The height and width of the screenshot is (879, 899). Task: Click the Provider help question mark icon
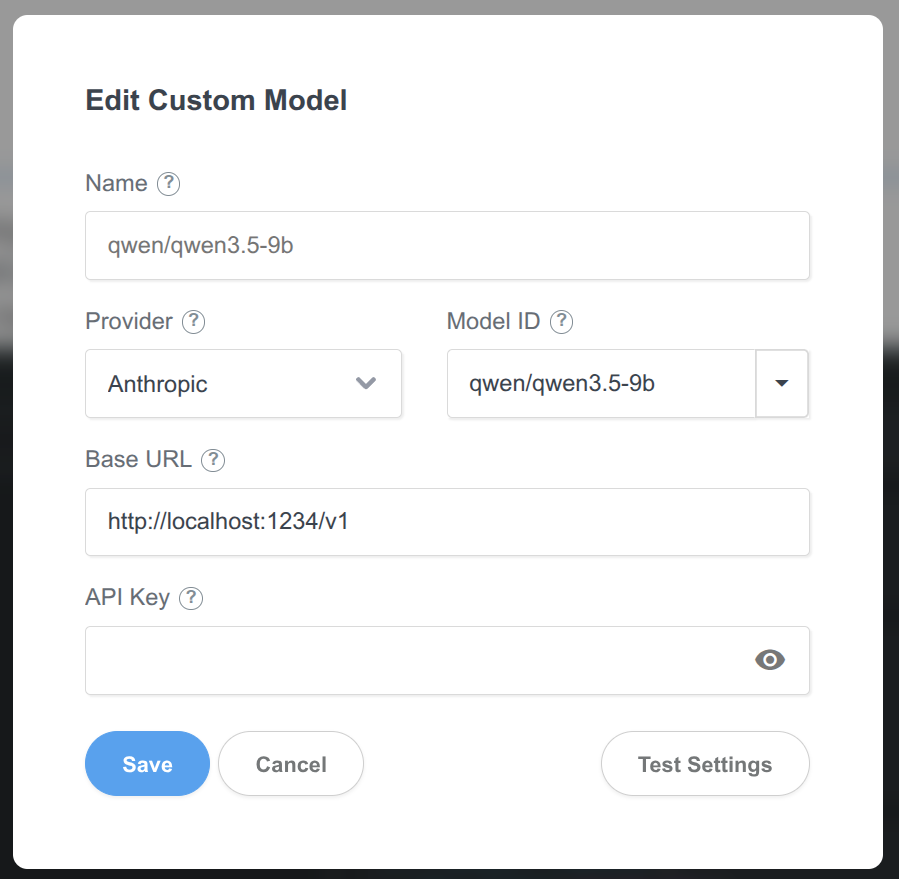194,322
